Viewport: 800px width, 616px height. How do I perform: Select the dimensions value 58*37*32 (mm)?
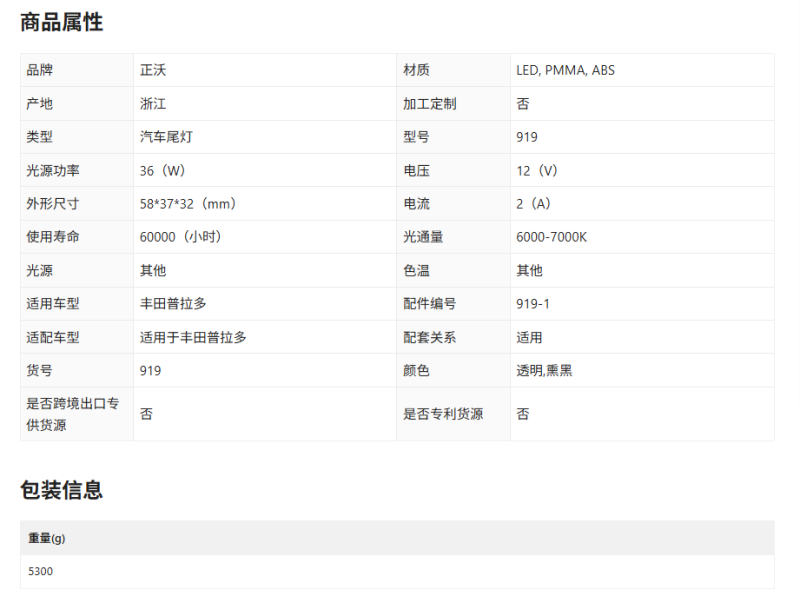[x=188, y=204]
